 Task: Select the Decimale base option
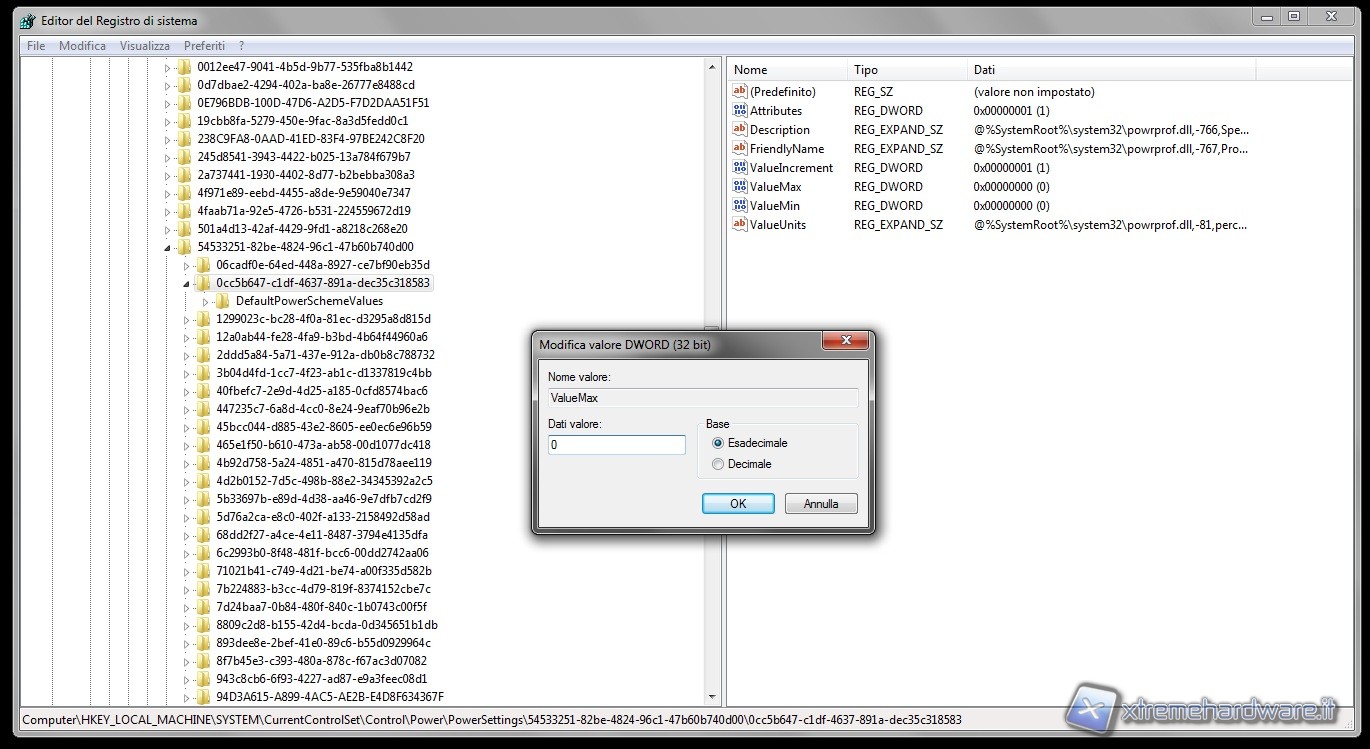[718, 464]
